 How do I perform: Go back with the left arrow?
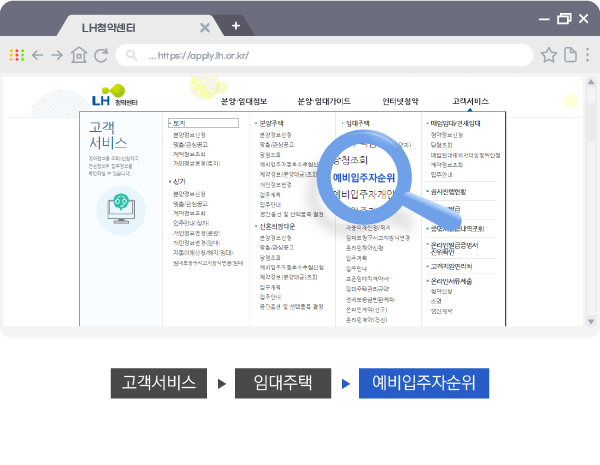click(x=38, y=55)
